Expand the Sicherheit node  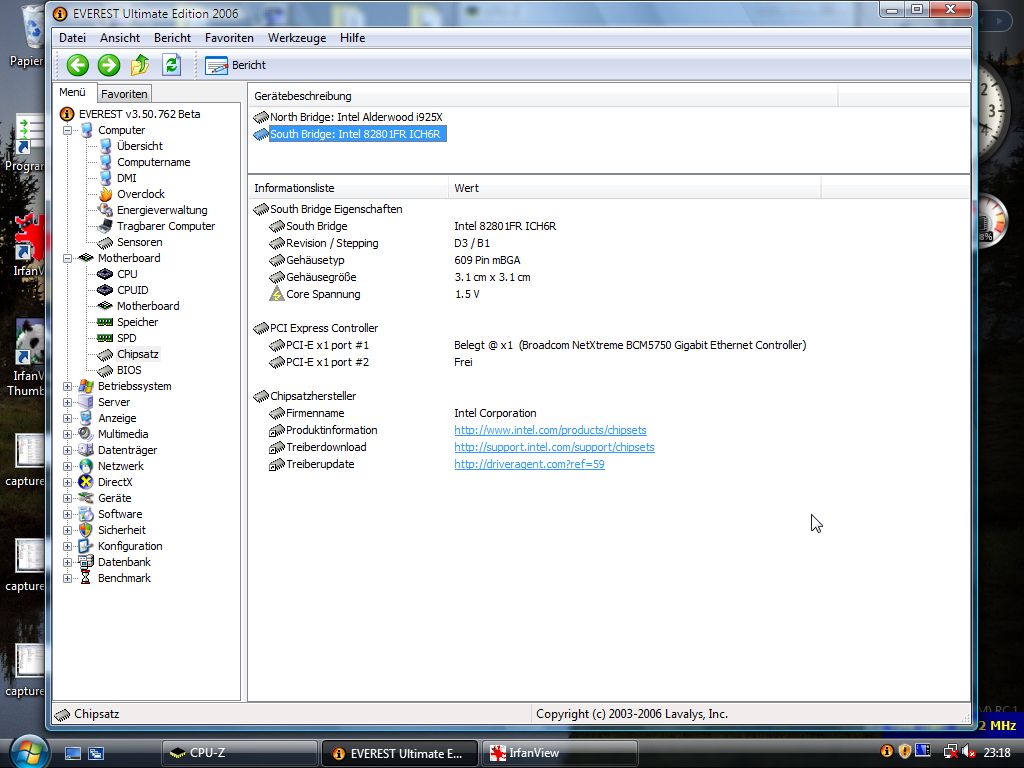(x=67, y=530)
